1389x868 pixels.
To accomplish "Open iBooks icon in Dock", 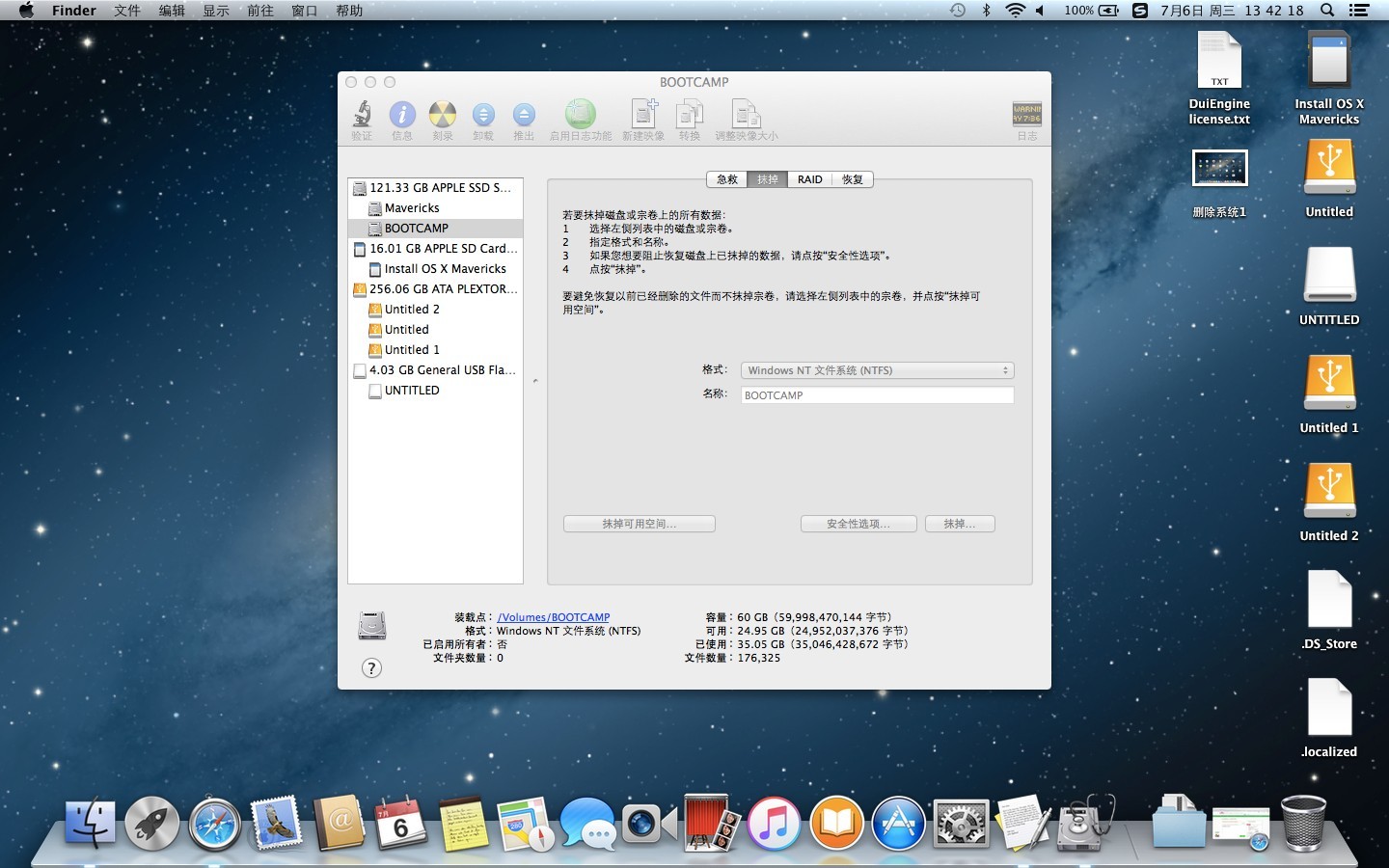I will [836, 824].
